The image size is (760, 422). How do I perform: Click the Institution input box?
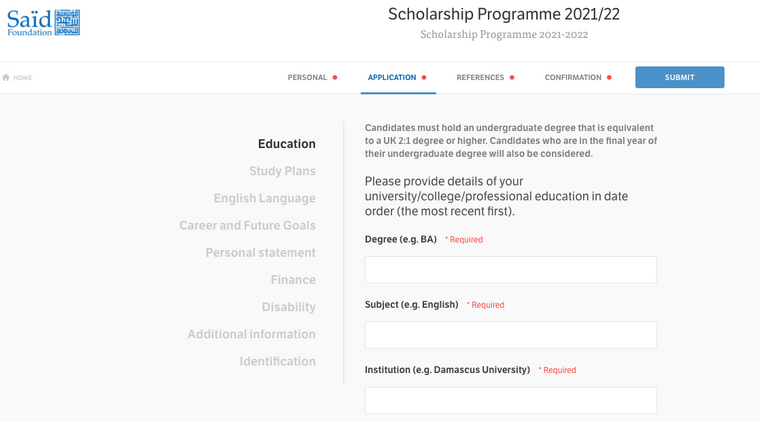point(510,400)
